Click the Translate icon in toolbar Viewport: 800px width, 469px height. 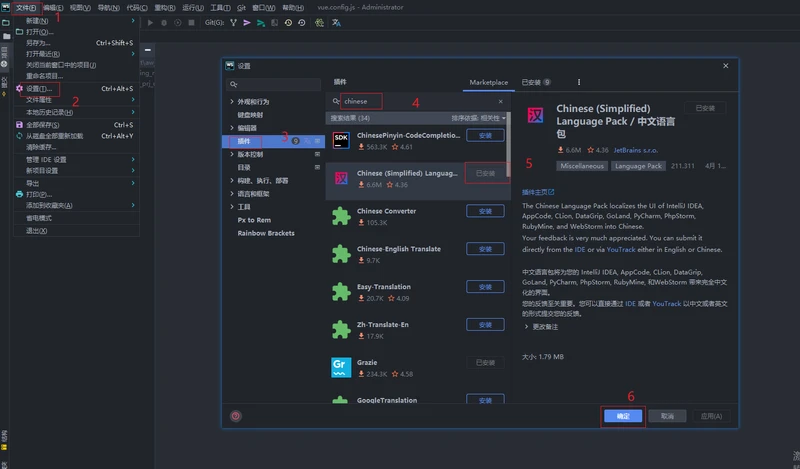point(336,22)
